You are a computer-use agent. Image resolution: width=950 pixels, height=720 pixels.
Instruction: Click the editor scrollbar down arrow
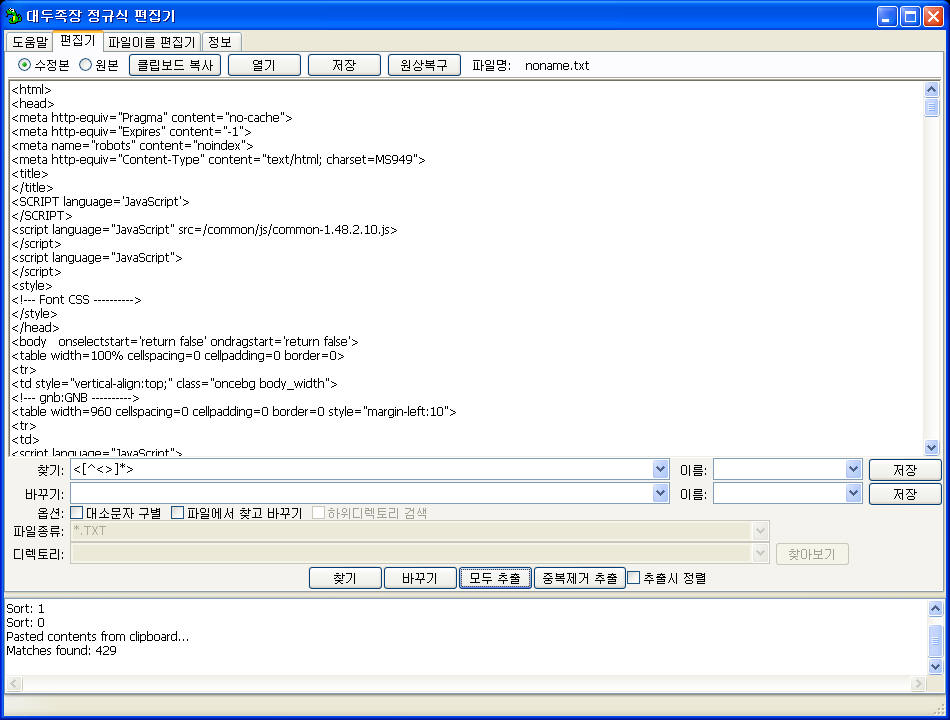[931, 447]
